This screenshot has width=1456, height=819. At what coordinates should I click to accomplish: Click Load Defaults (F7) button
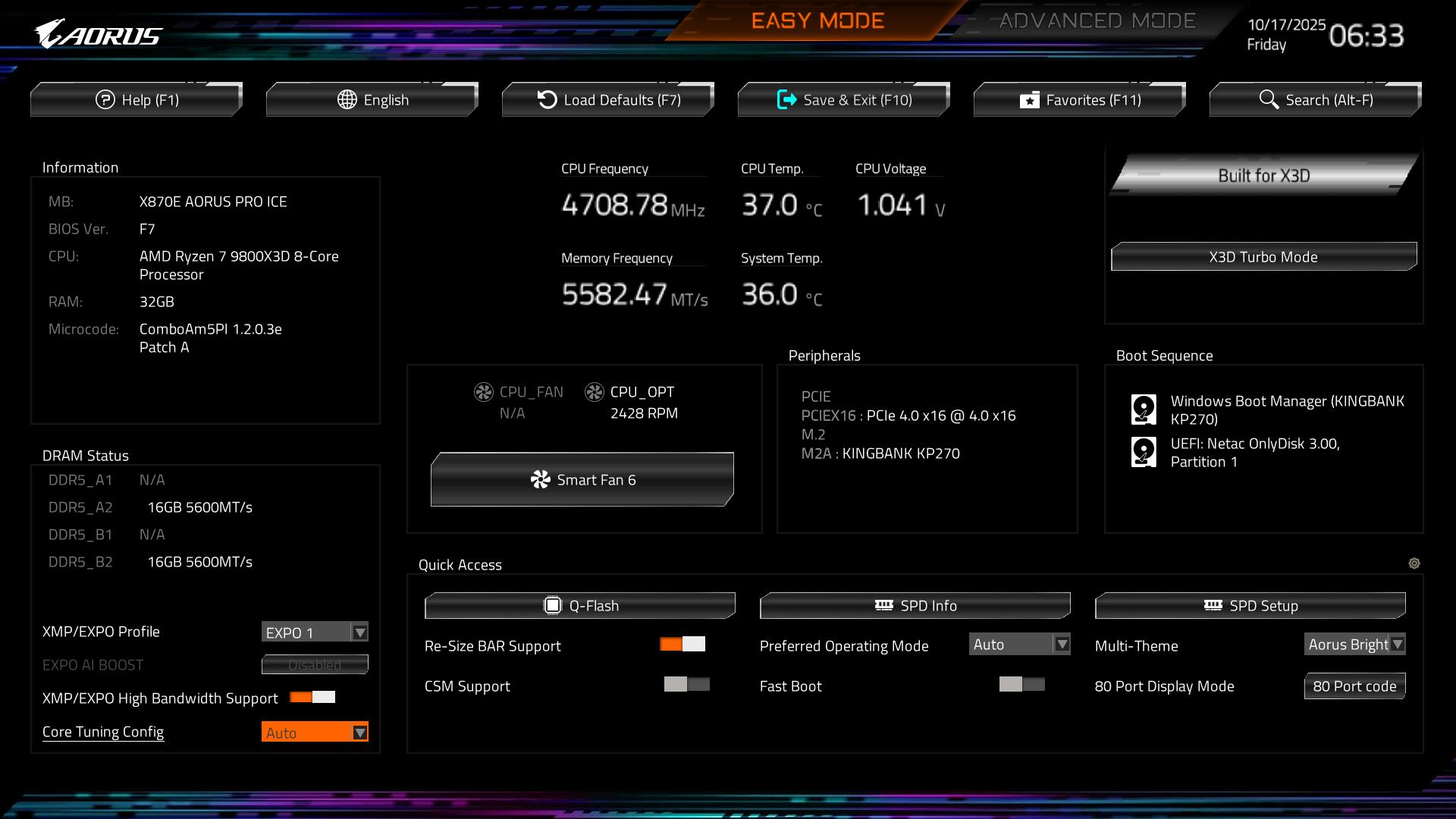point(608,100)
